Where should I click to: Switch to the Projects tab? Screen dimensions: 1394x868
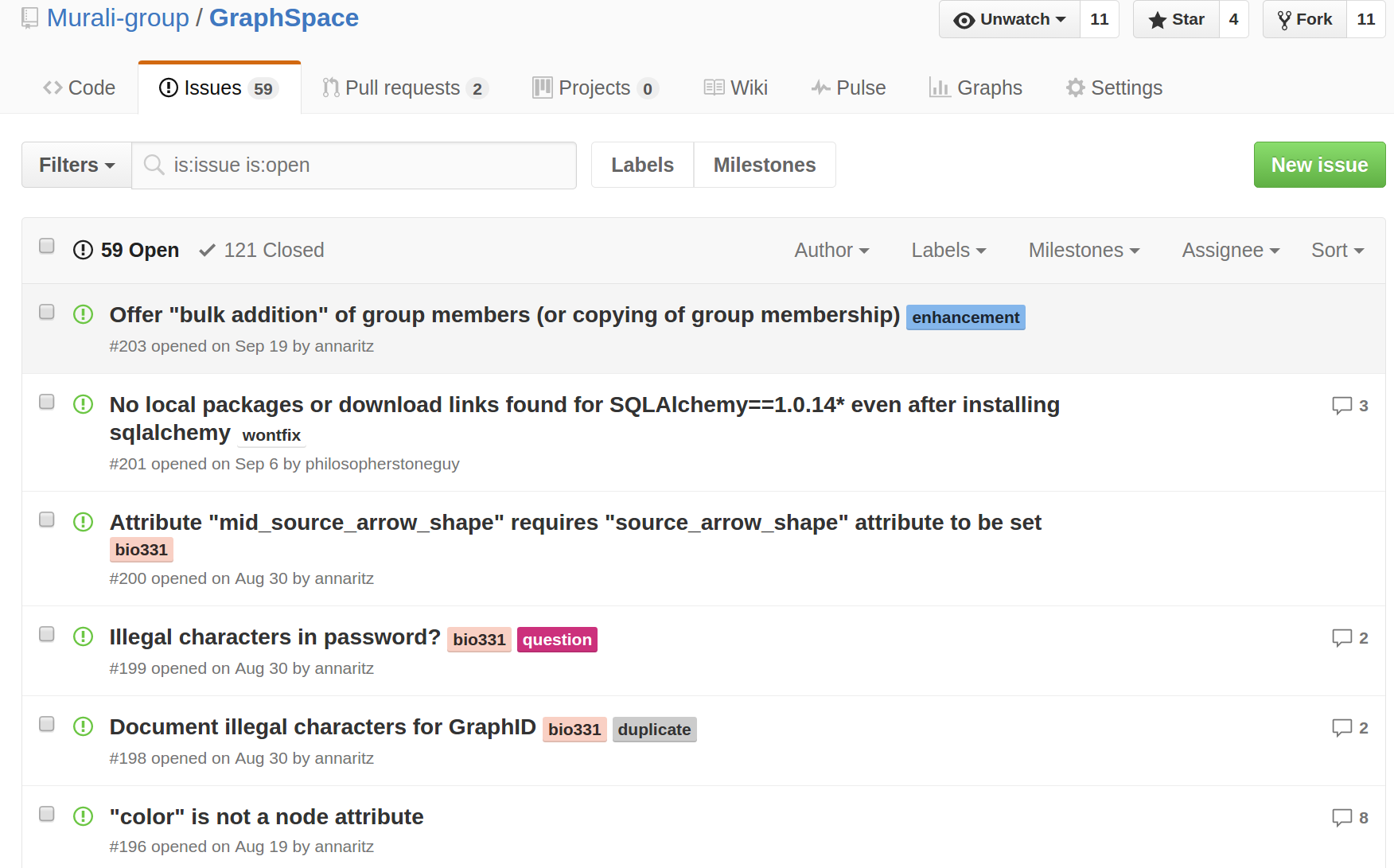point(595,88)
